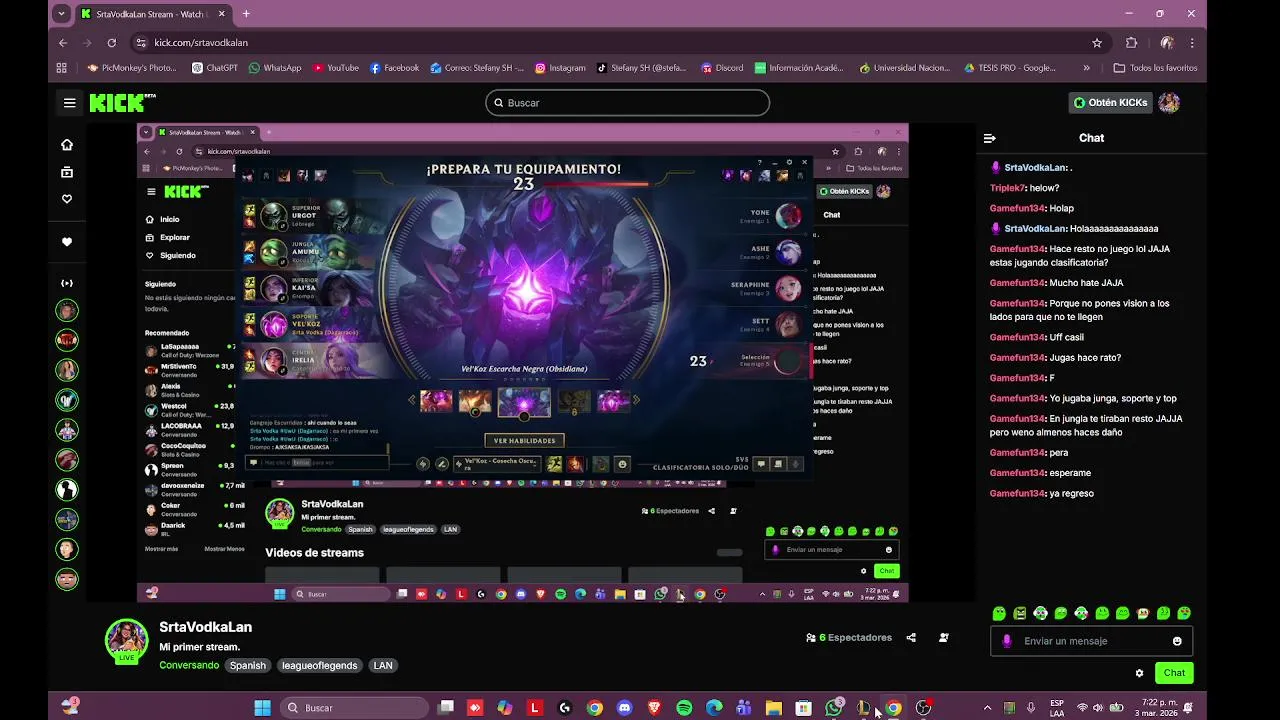Open File Explorer from the taskbar
Screen dimensions: 1280x720
pyautogui.click(x=774, y=708)
